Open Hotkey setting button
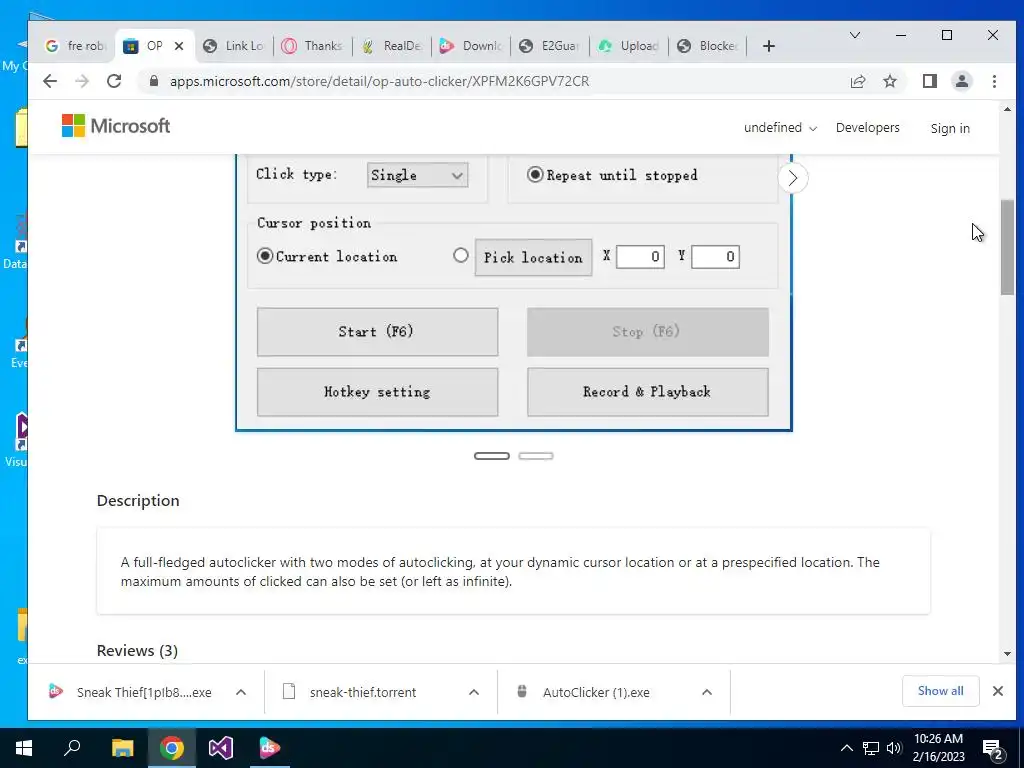Screen dimensions: 1024x768 point(377,392)
